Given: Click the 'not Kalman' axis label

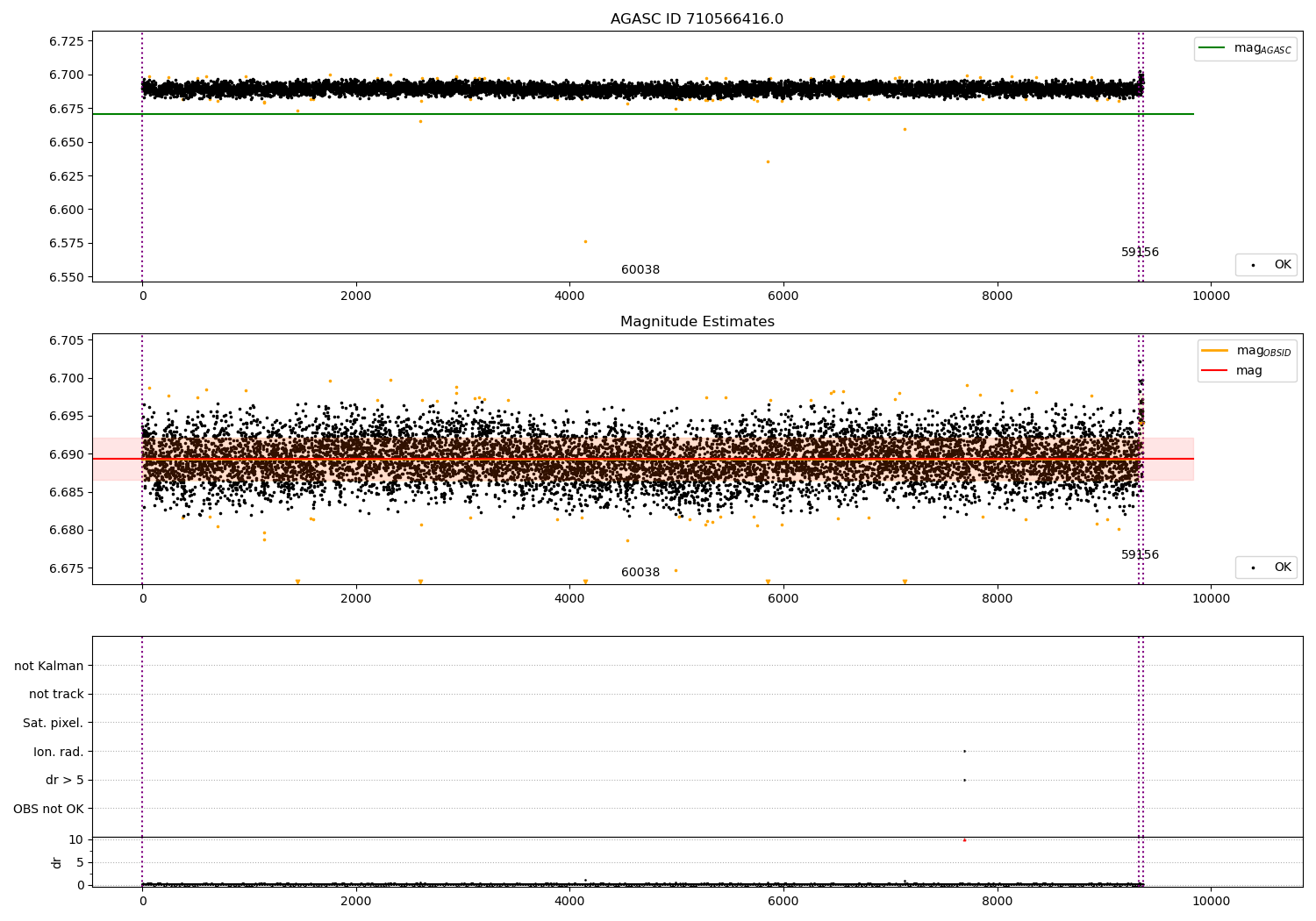Looking at the screenshot, I should click(49, 666).
